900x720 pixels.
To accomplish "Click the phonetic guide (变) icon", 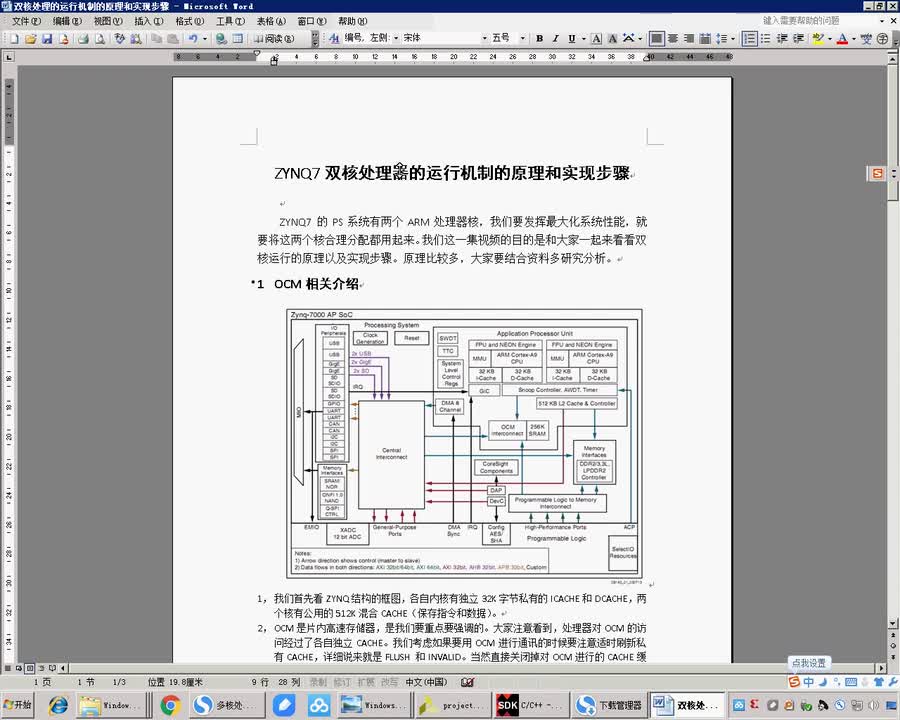I will click(866, 38).
